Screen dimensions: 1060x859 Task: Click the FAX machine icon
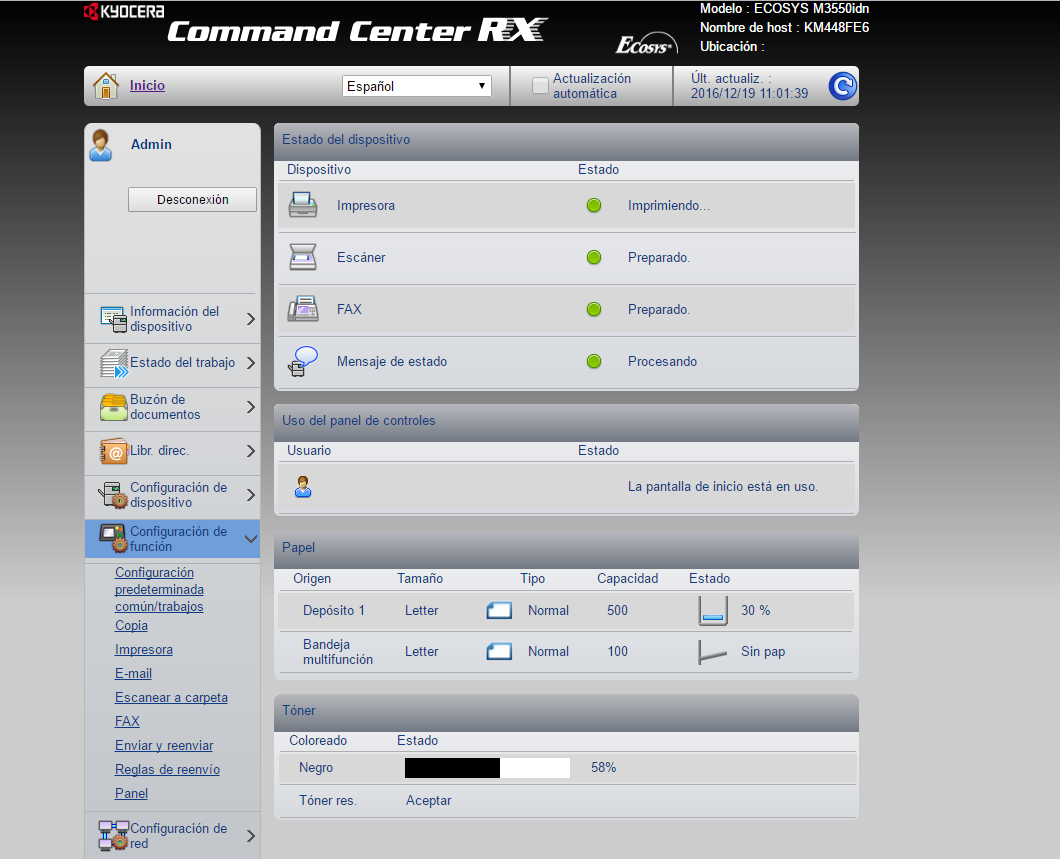tap(303, 309)
